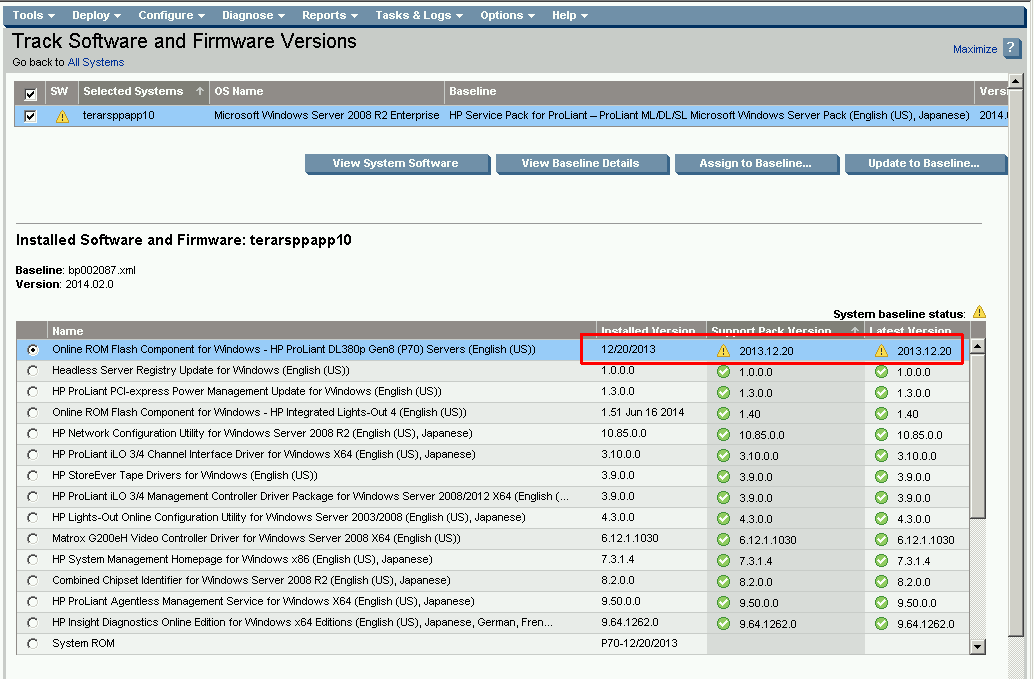
Task: Sort by Selected Systems column arrow
Action: [x=199, y=91]
